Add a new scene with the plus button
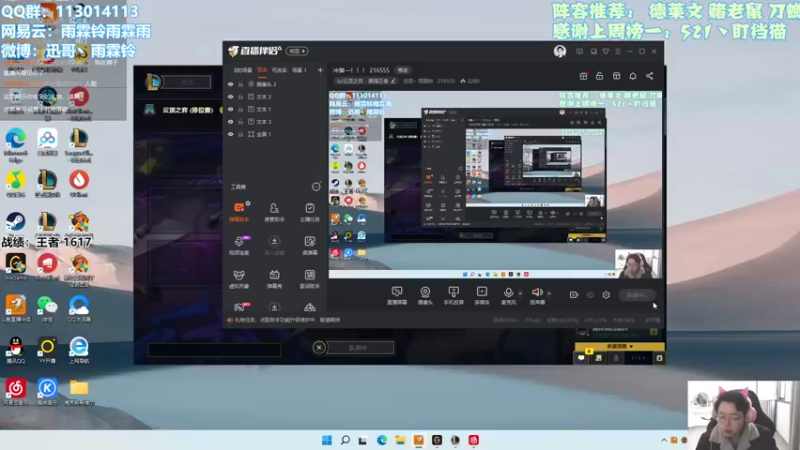Viewport: 800px width, 450px height. (x=320, y=70)
